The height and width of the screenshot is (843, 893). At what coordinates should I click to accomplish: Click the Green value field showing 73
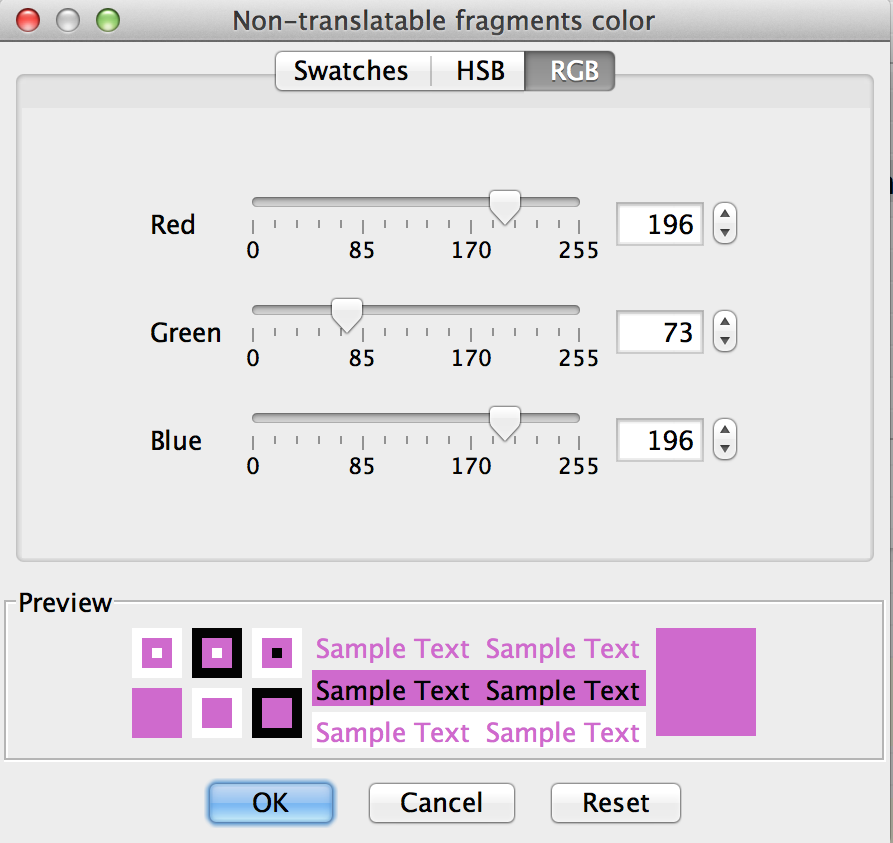tap(660, 332)
